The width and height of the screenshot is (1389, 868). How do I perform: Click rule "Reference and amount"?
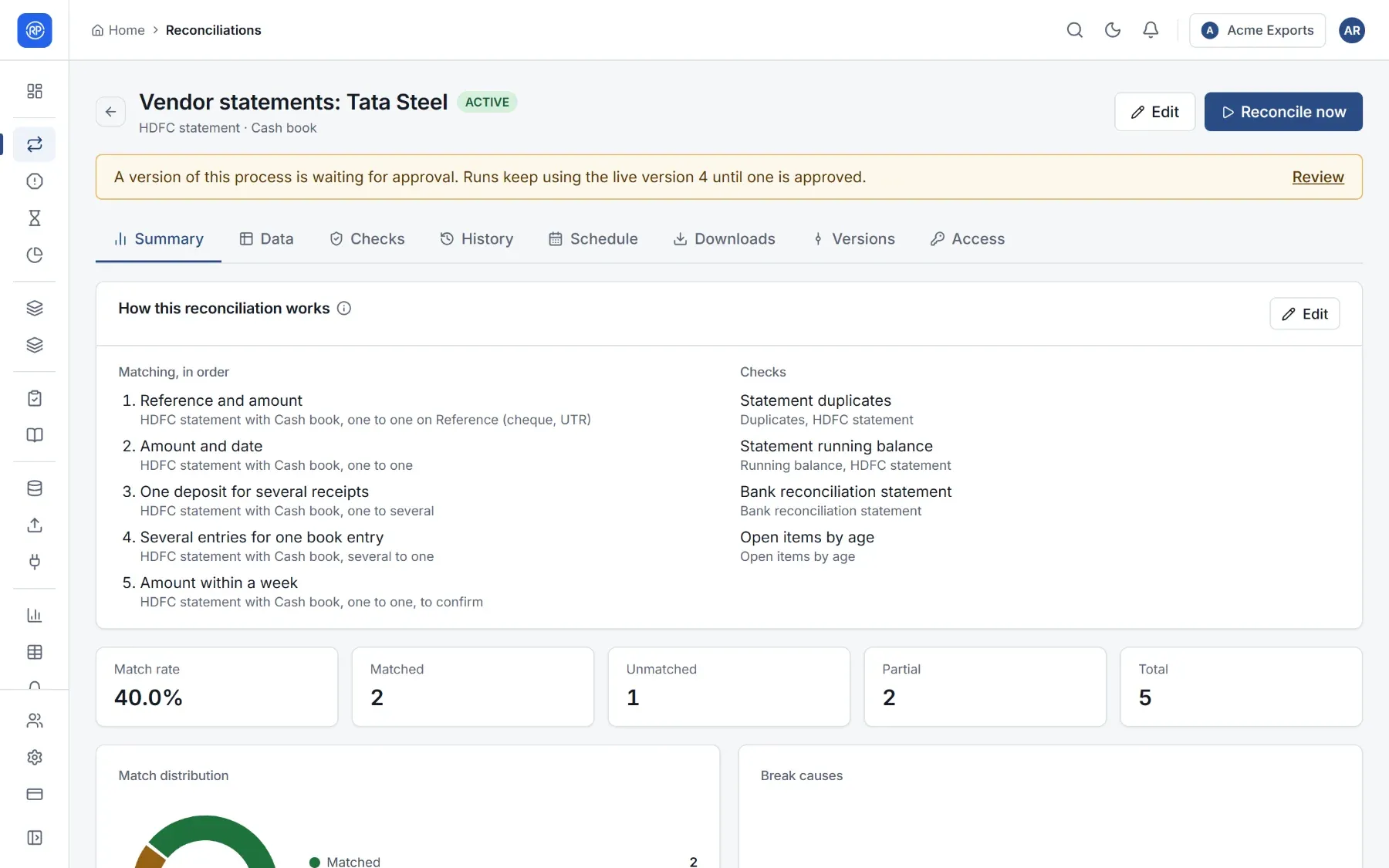click(221, 400)
